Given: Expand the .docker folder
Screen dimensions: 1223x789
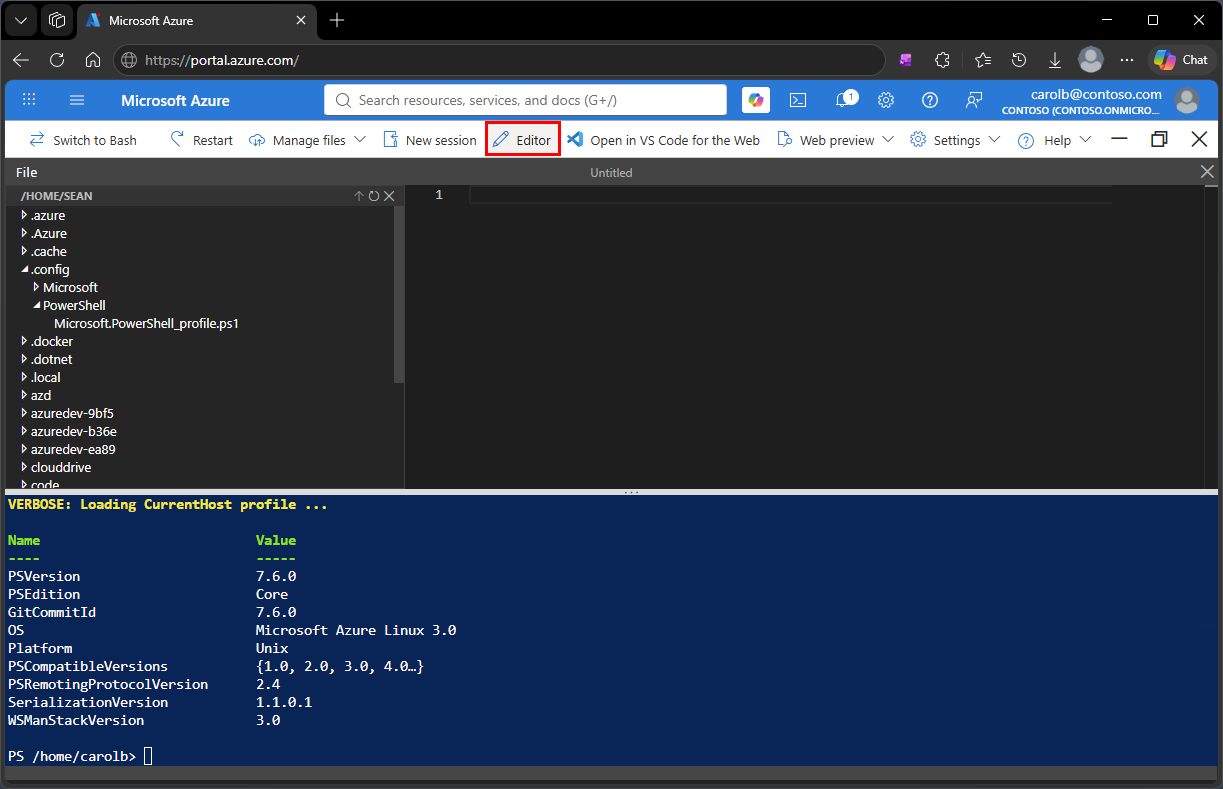Looking at the screenshot, I should [x=25, y=341].
